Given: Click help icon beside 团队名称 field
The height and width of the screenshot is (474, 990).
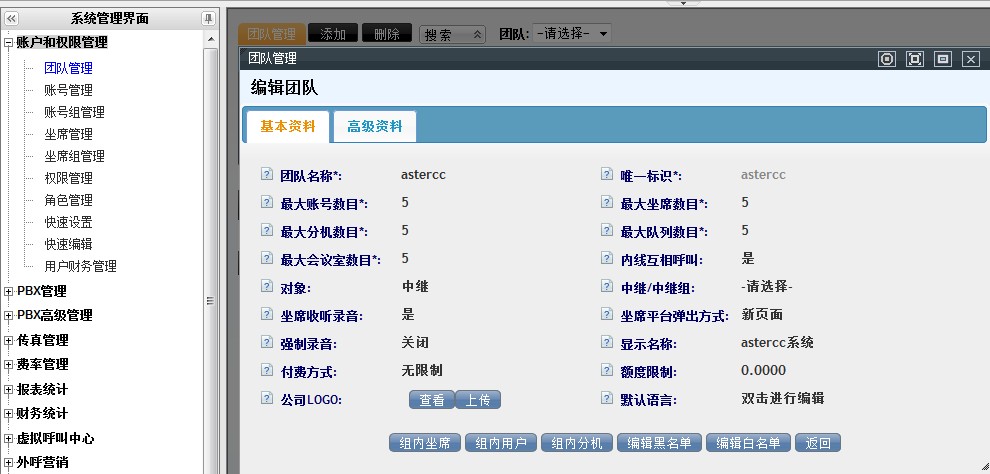Looking at the screenshot, I should 266,174.
